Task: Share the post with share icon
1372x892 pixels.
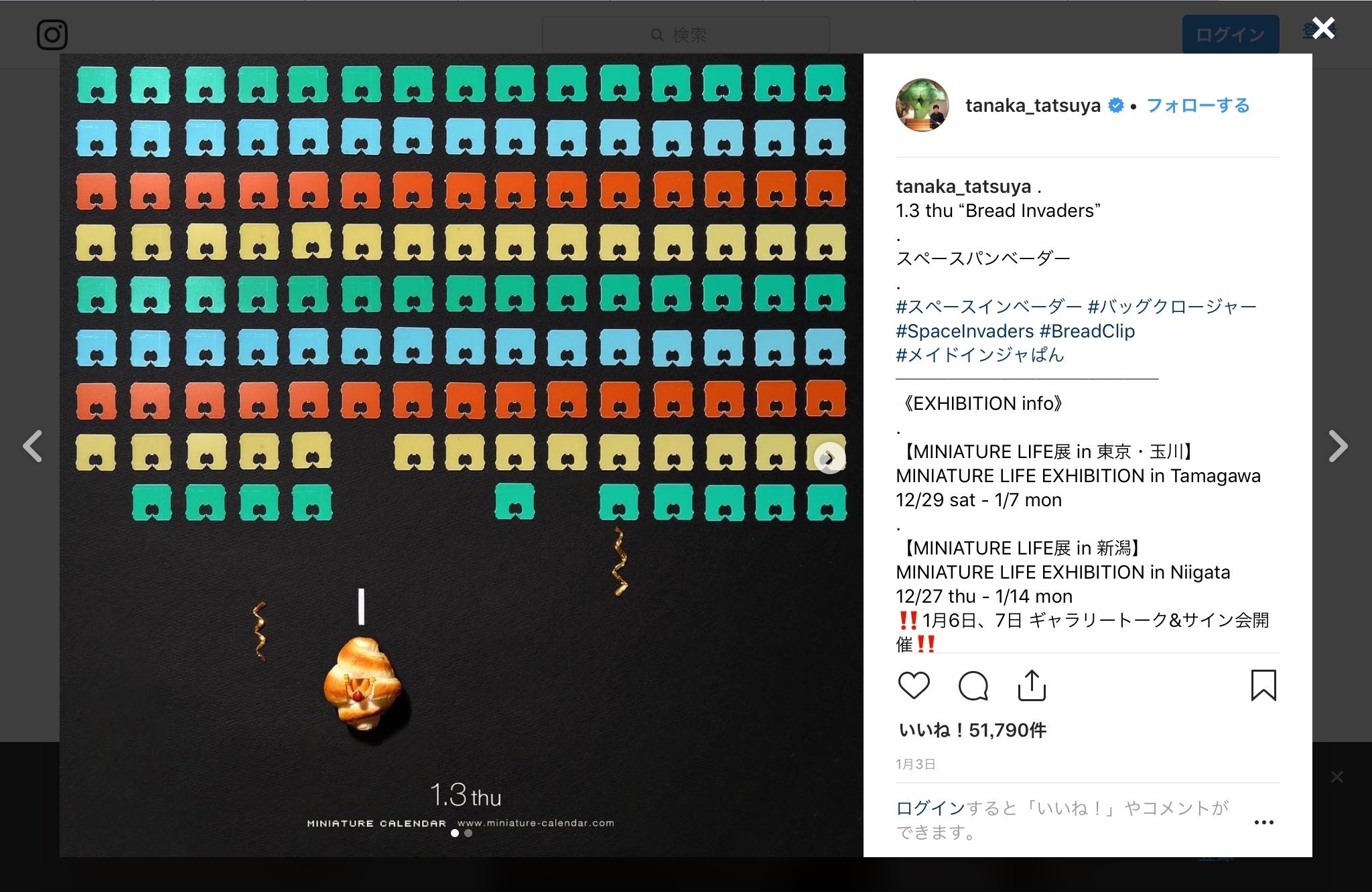Action: [1032, 685]
